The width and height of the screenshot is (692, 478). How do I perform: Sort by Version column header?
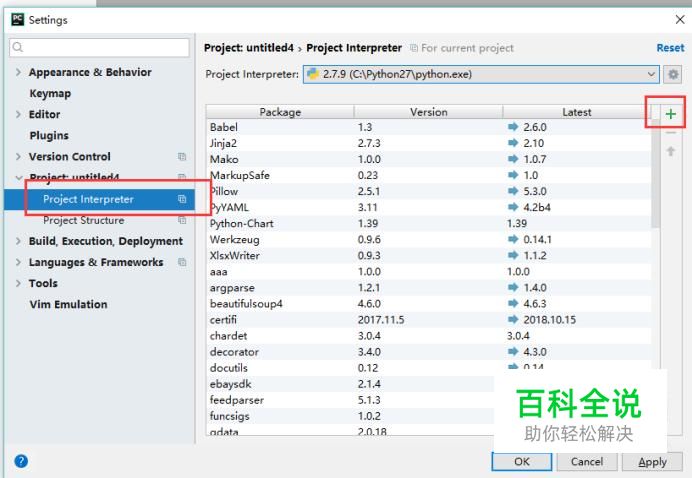coord(429,112)
